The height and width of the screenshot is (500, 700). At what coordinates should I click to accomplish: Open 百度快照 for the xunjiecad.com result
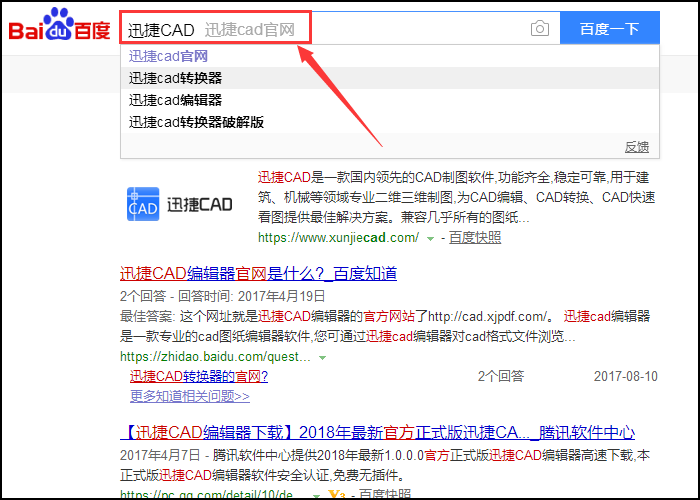pos(475,238)
